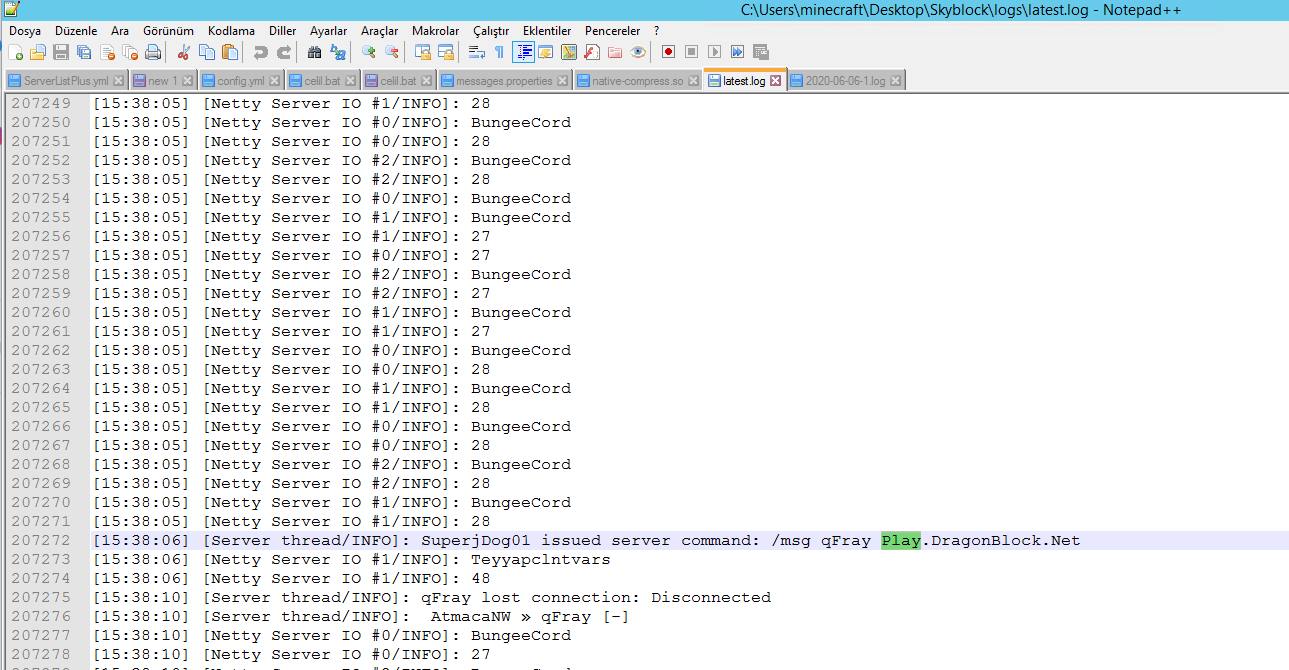1289x670 pixels.
Task: Open the user defined language icon
Action: 546,52
